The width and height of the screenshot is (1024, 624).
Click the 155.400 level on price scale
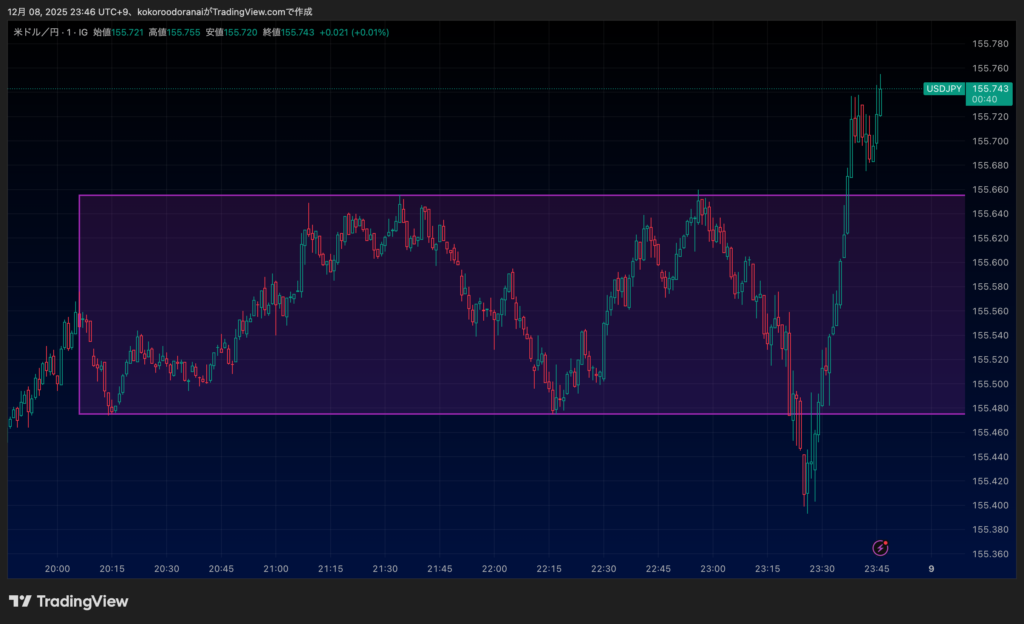pos(989,505)
